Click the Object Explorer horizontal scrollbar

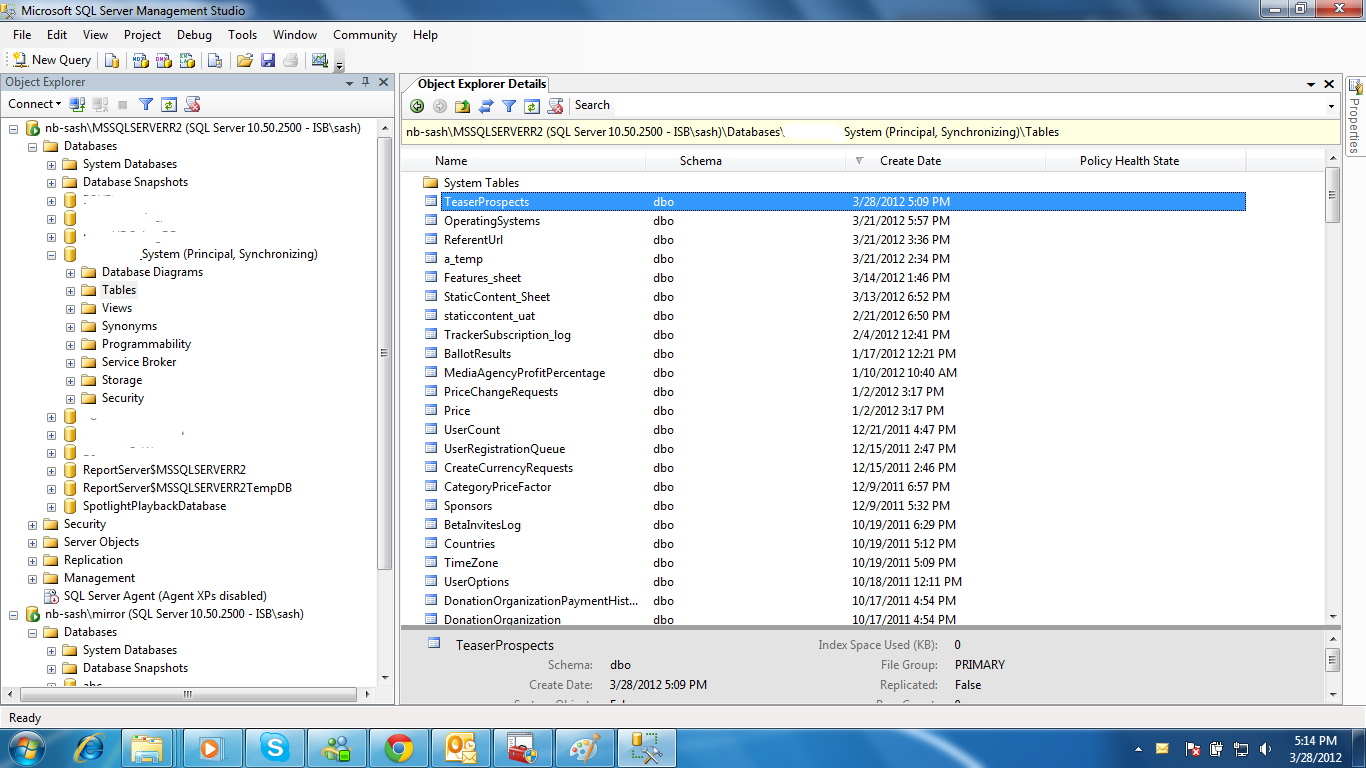coord(190,694)
